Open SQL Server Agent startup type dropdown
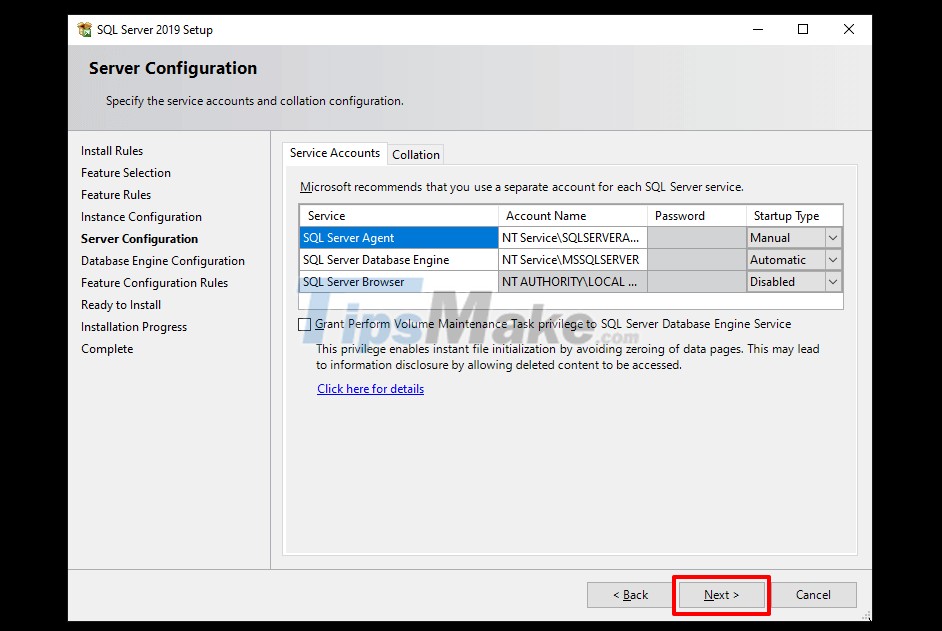Image resolution: width=942 pixels, height=631 pixels. tap(833, 237)
